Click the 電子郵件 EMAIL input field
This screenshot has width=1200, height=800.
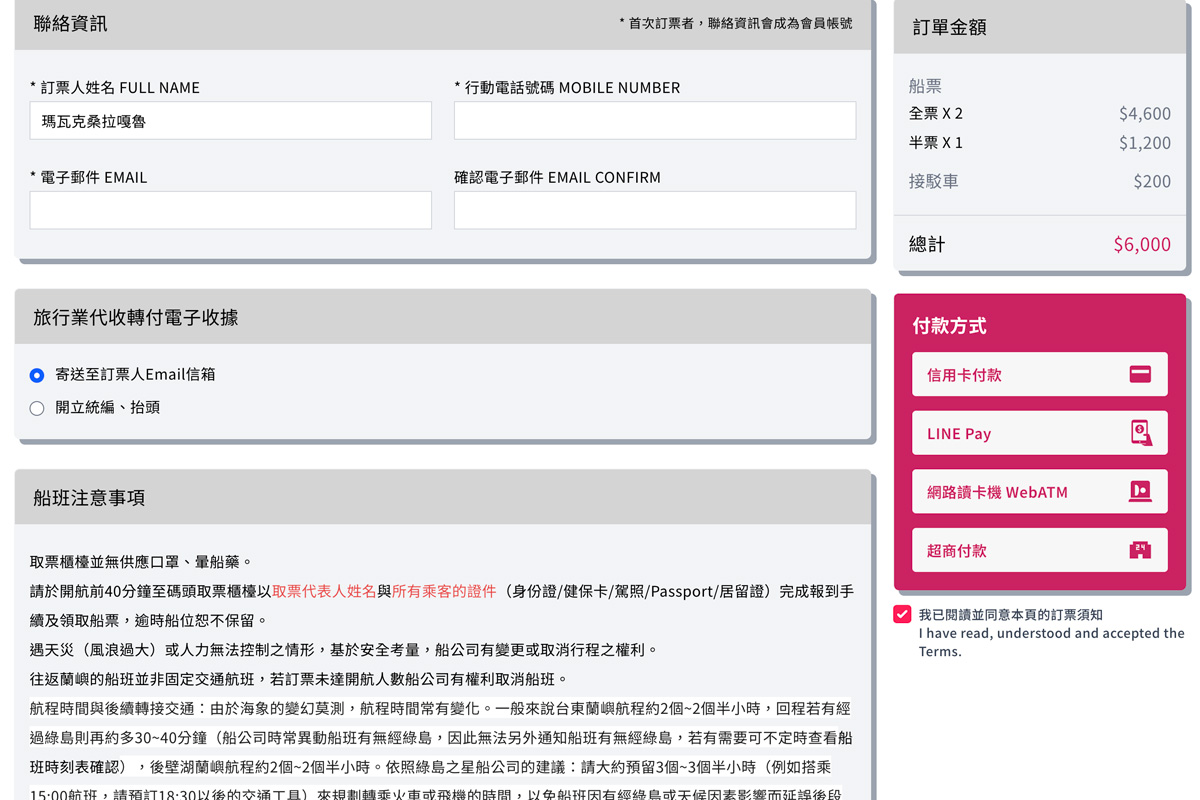(230, 210)
